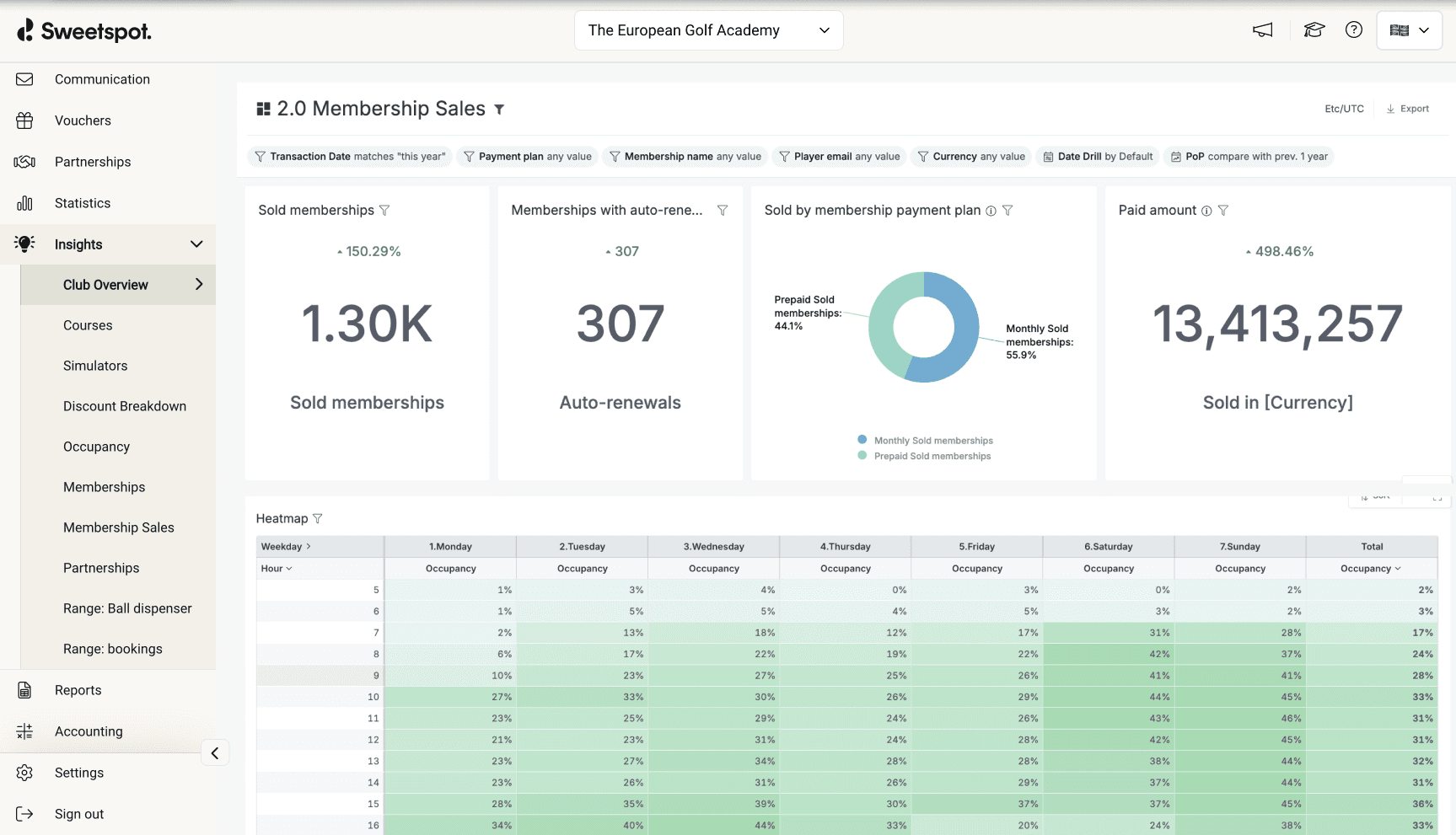Click the 6.Saturday column header
Viewport: 1456px width, 835px height.
click(x=1109, y=547)
